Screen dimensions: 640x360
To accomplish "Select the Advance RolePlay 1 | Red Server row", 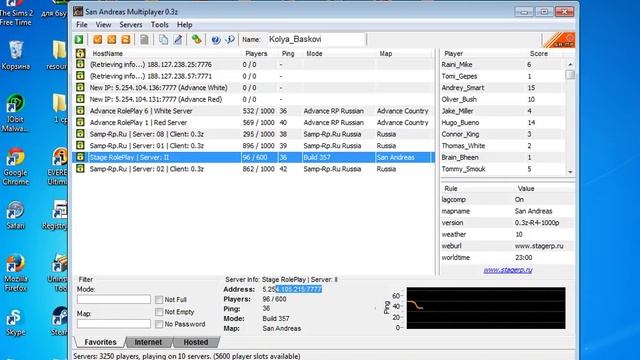I will pyautogui.click(x=254, y=122).
